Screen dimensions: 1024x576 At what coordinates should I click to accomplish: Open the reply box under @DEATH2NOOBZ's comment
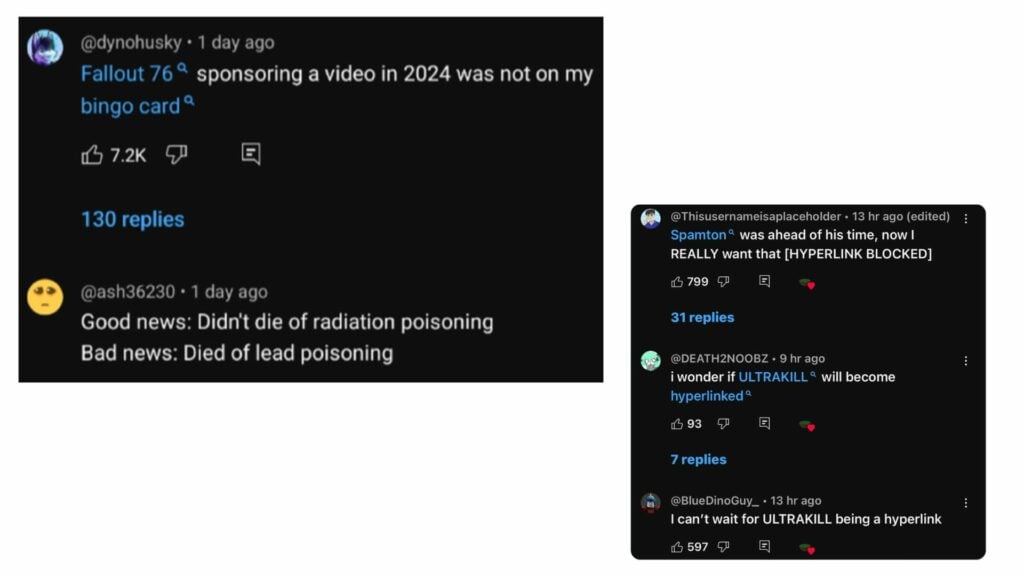[x=765, y=425]
